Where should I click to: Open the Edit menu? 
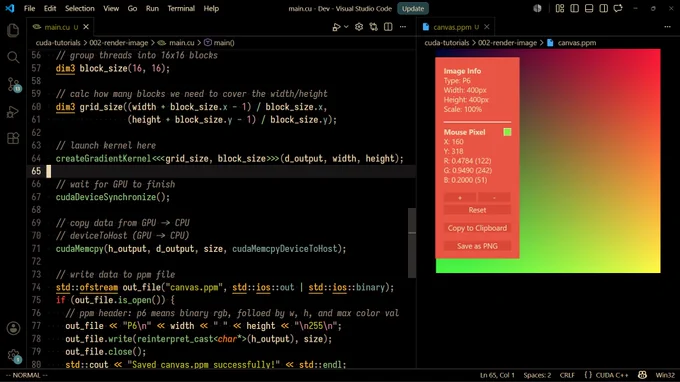click(x=50, y=8)
